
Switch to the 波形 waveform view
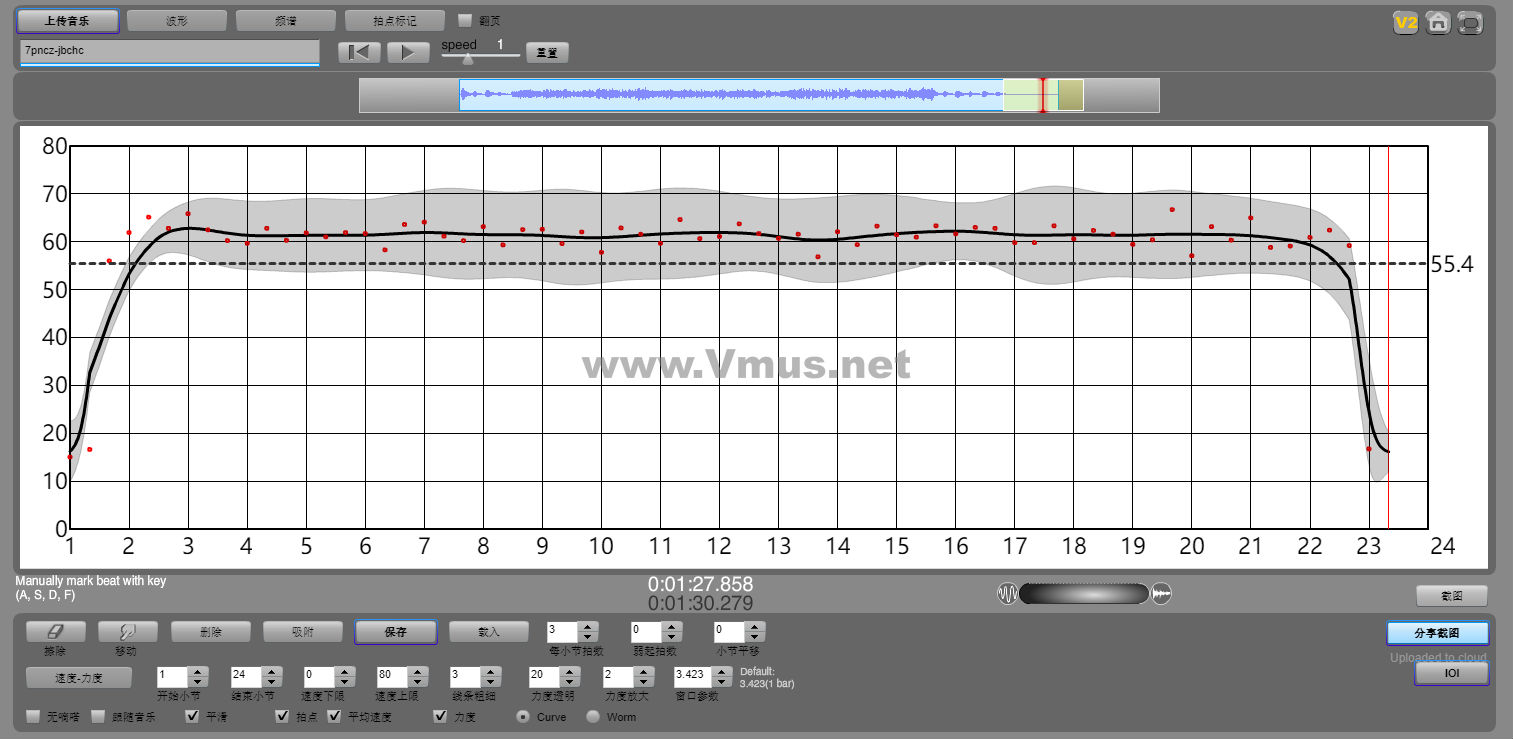point(177,20)
